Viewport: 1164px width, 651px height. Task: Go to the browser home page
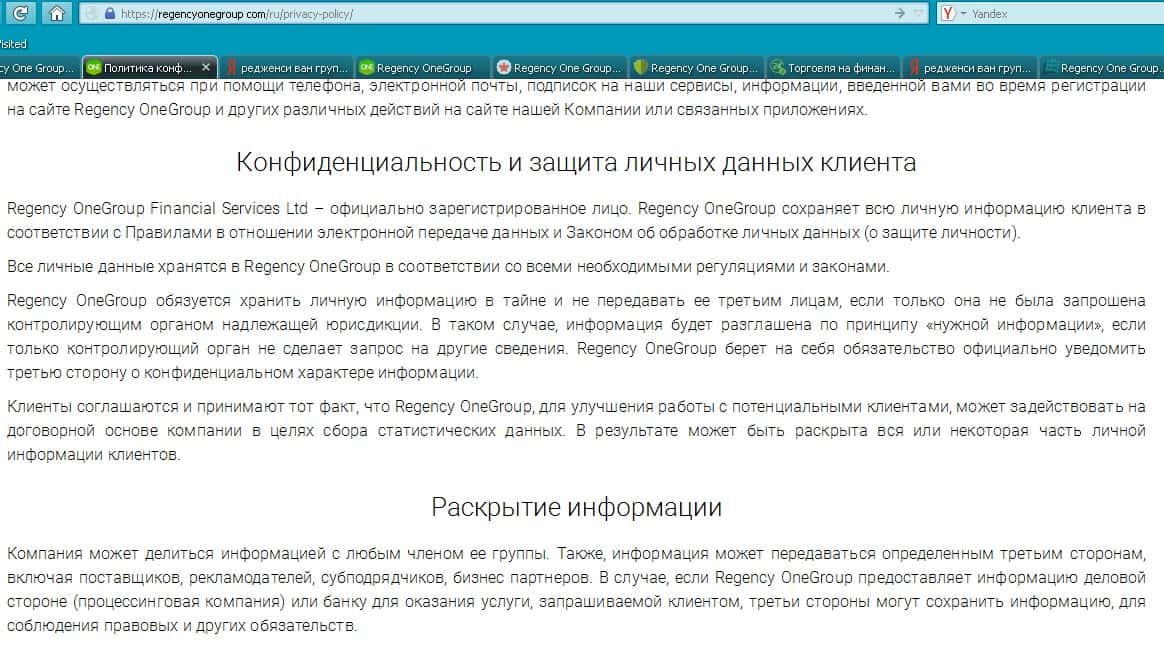[x=57, y=13]
